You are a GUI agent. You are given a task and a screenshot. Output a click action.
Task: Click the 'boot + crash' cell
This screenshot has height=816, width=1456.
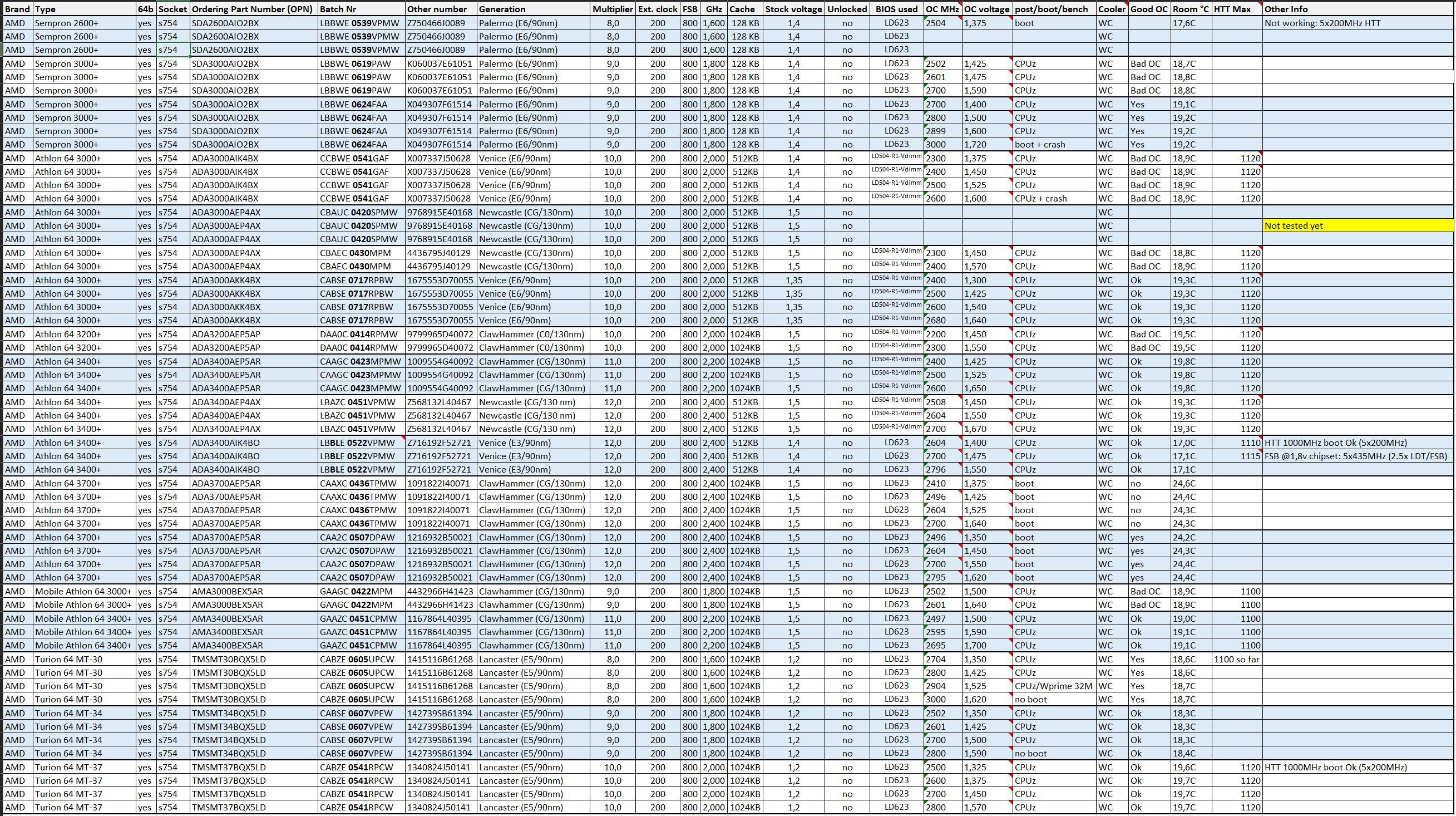coord(1054,144)
